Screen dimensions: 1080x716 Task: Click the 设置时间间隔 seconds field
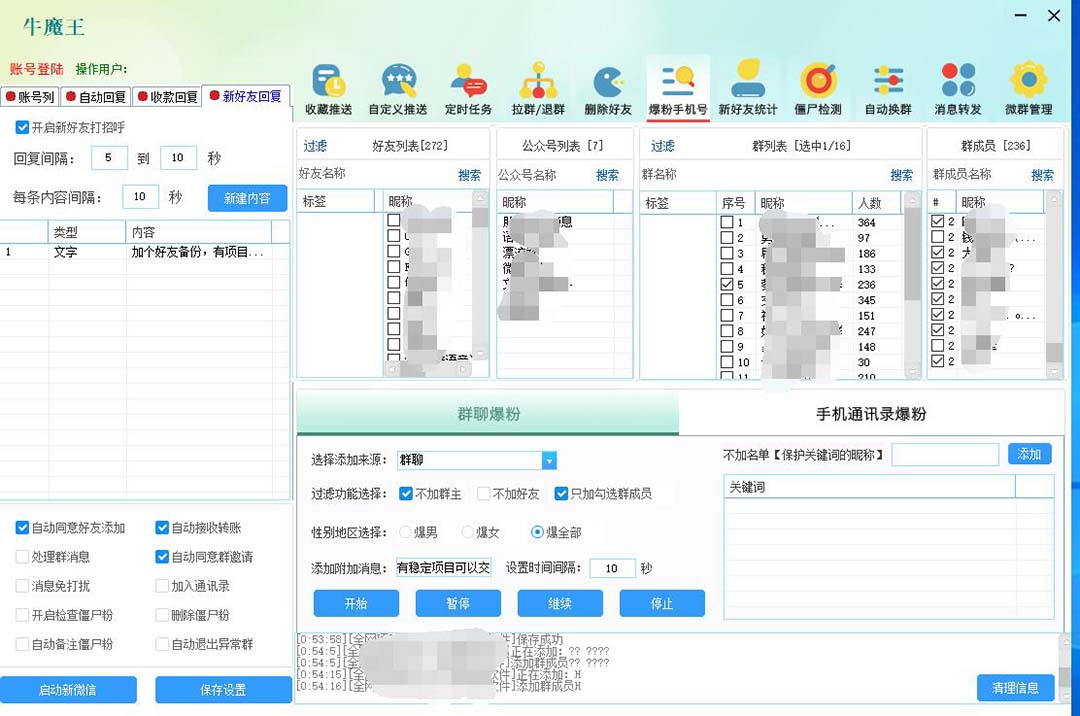click(613, 568)
